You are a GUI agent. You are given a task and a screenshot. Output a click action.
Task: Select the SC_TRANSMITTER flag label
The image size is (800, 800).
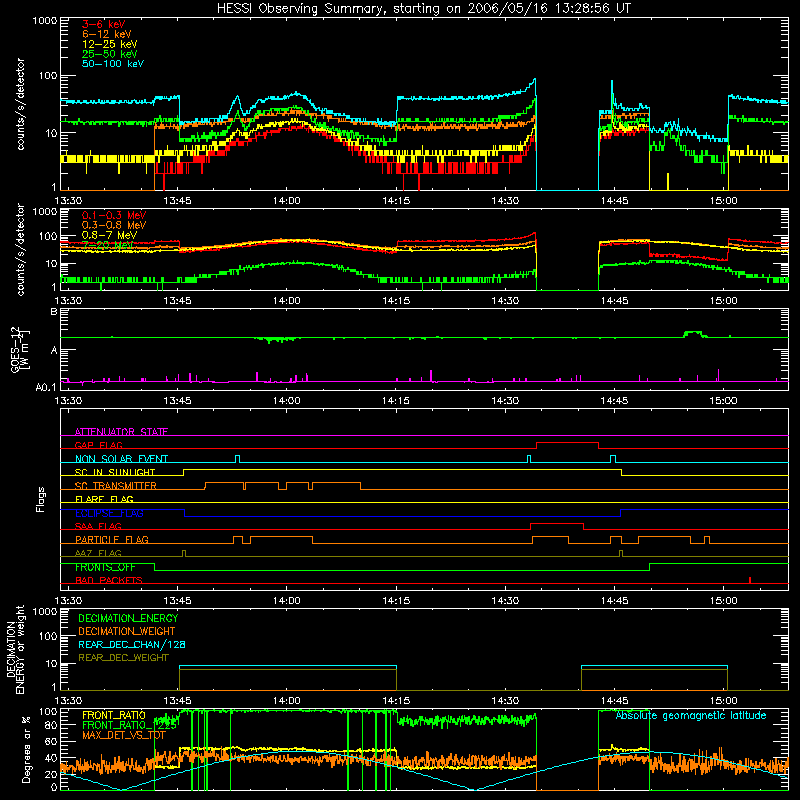point(116,486)
